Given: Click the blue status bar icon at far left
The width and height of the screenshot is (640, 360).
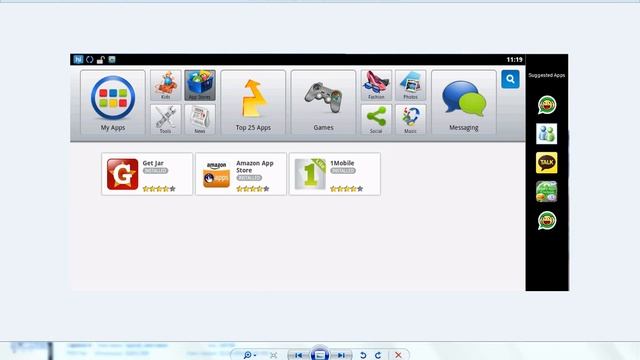Looking at the screenshot, I should point(78,60).
